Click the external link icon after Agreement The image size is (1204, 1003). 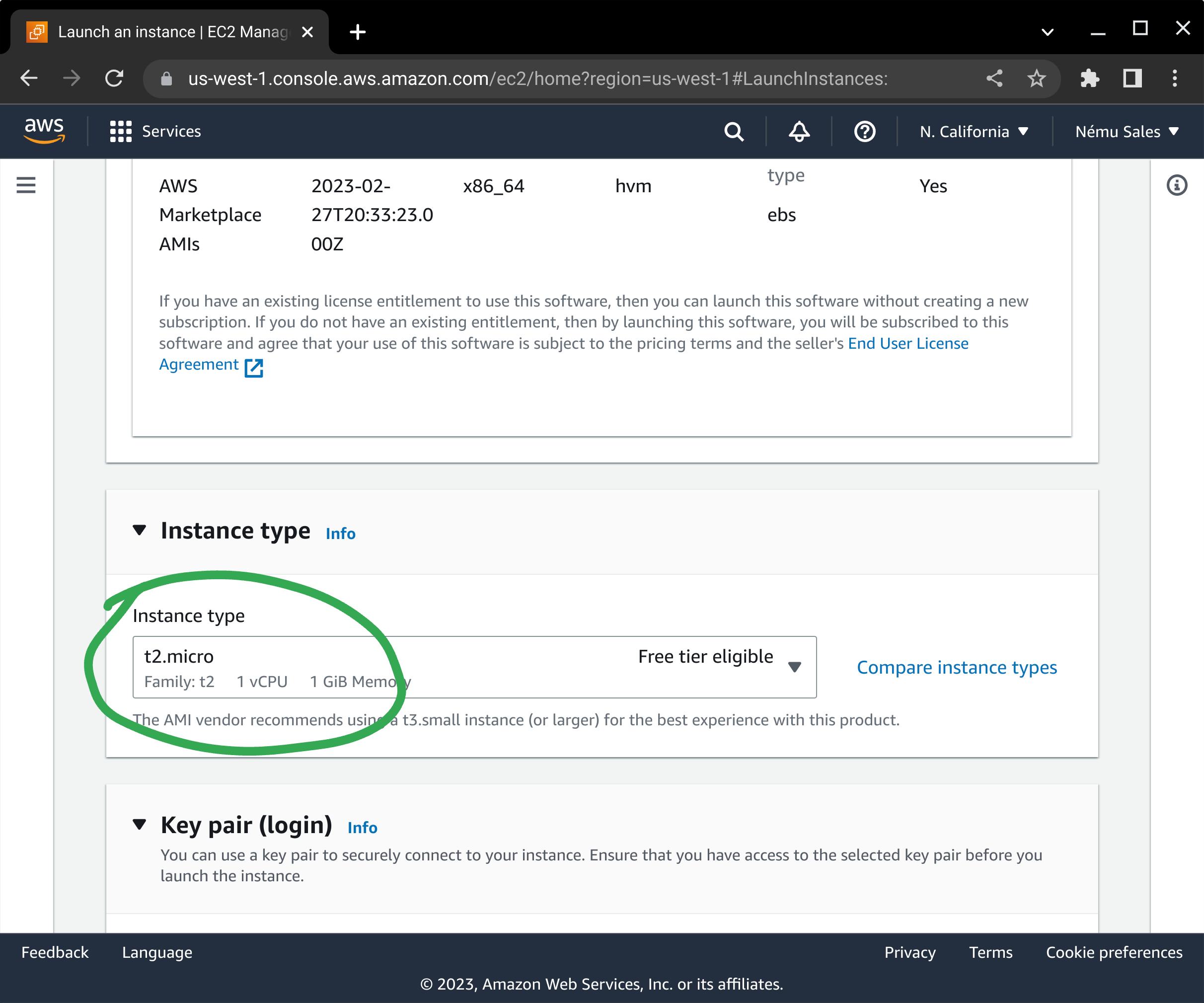(x=253, y=368)
